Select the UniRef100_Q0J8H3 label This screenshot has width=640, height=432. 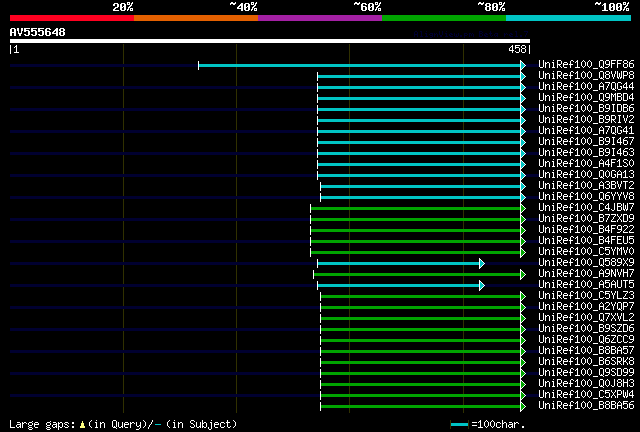pos(586,384)
